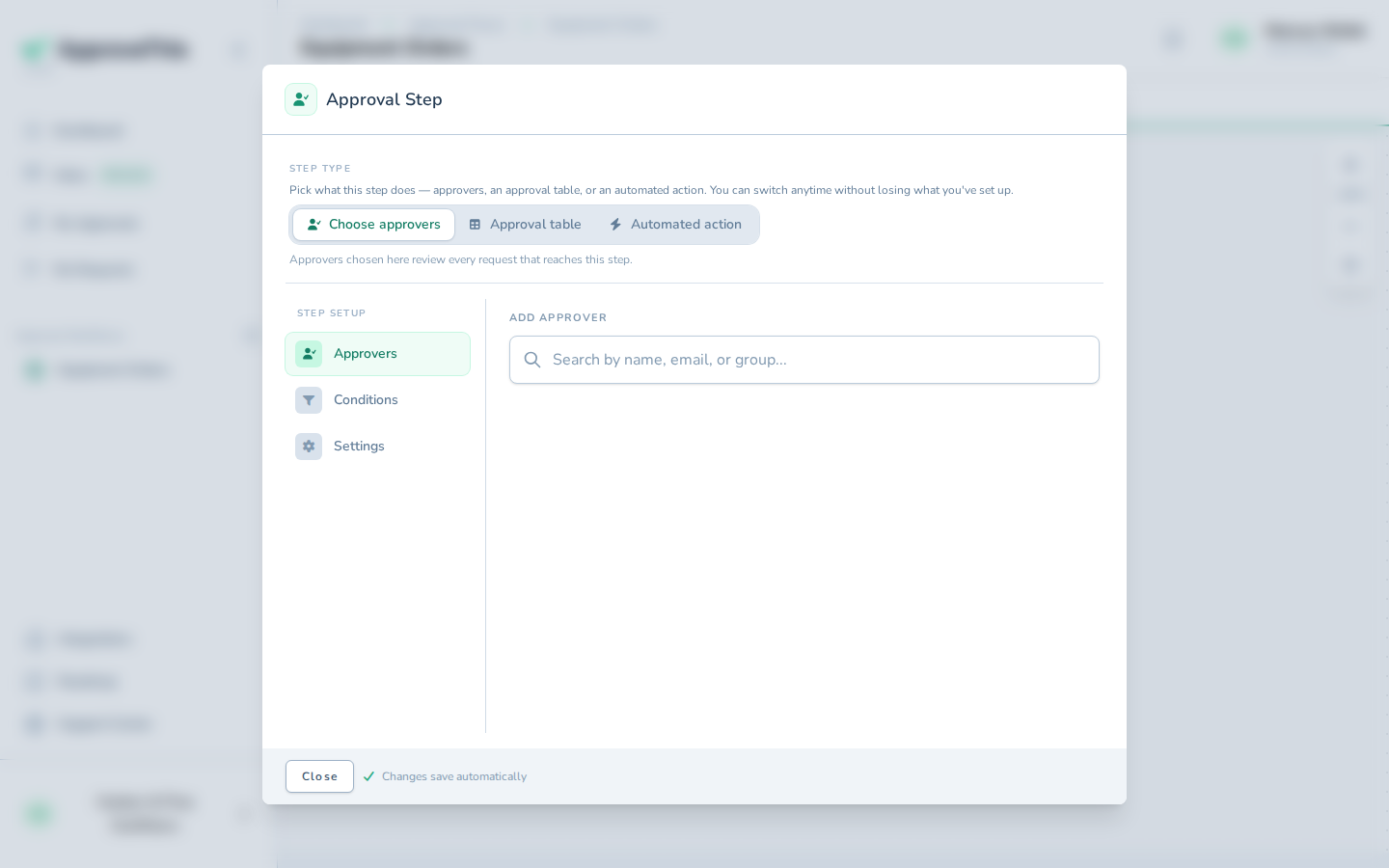Switch step type to Automated action
1389x868 pixels.
[676, 225]
